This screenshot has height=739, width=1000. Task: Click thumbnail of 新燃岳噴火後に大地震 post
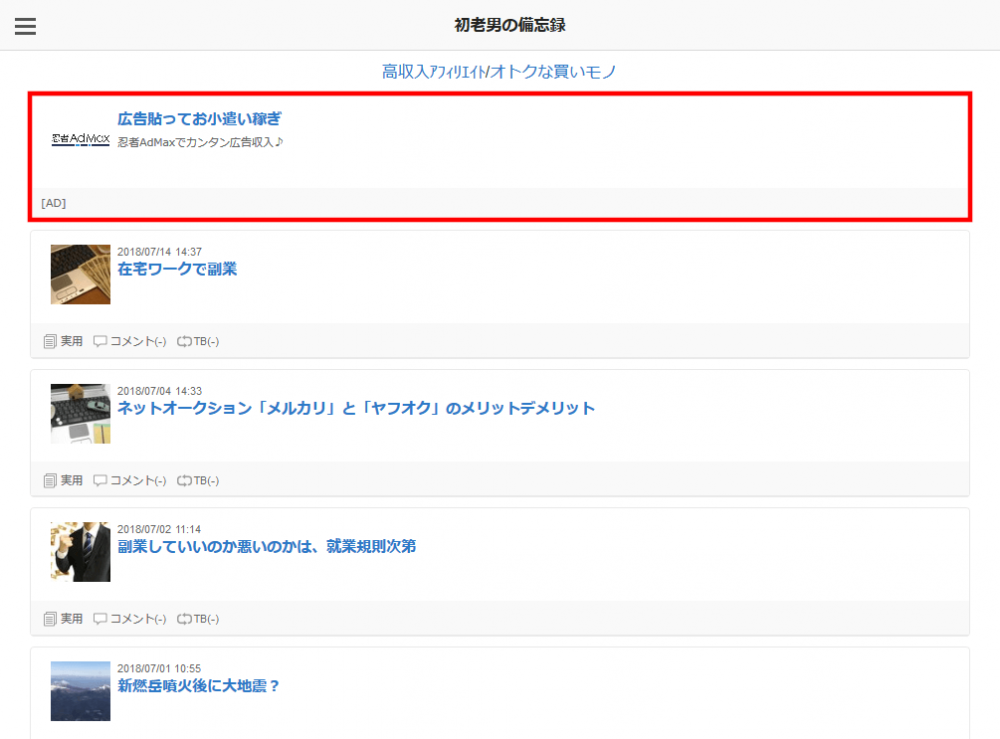(x=80, y=691)
